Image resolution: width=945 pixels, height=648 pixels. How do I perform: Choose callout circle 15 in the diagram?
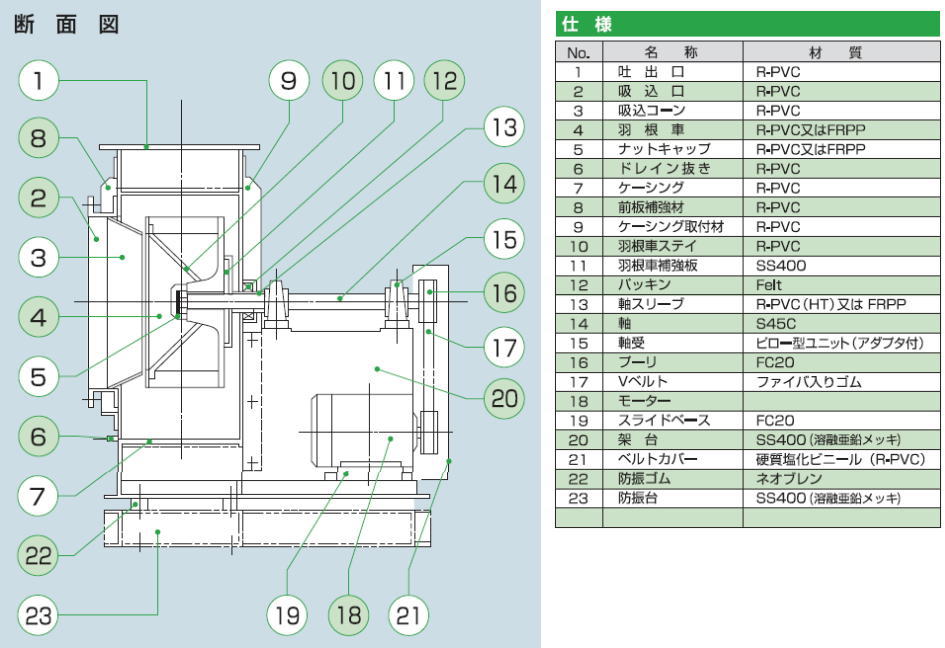pyautogui.click(x=504, y=239)
